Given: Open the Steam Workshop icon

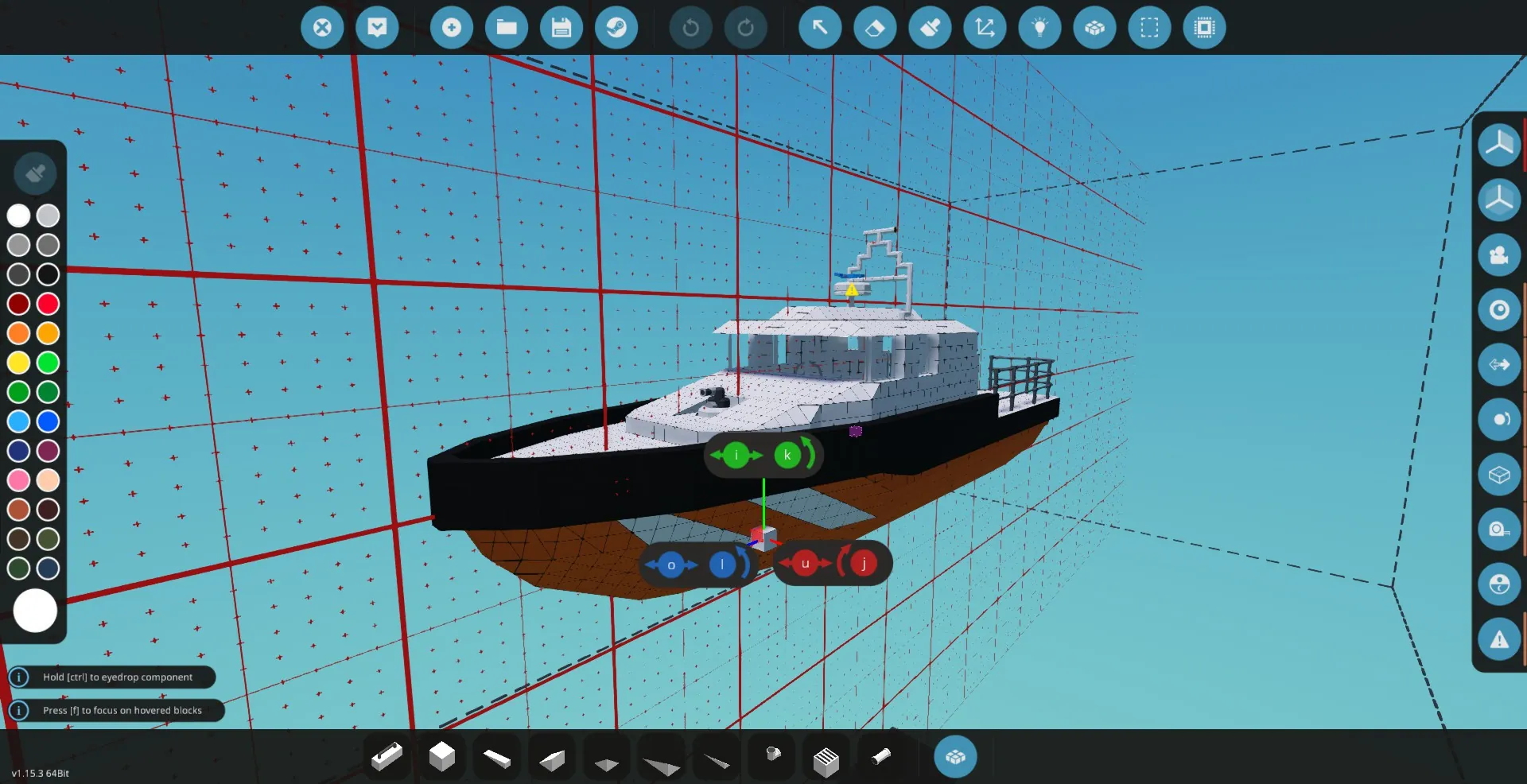Looking at the screenshot, I should 616,28.
